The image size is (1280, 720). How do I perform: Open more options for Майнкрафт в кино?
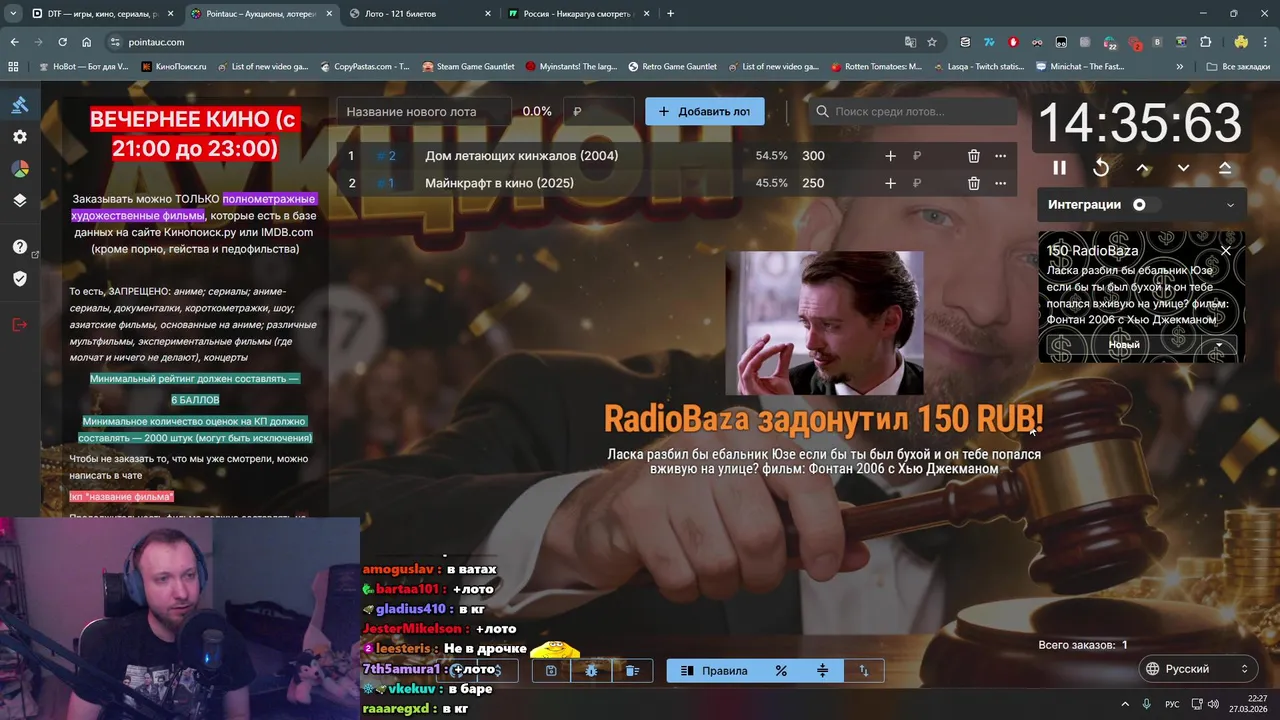pos(1000,183)
